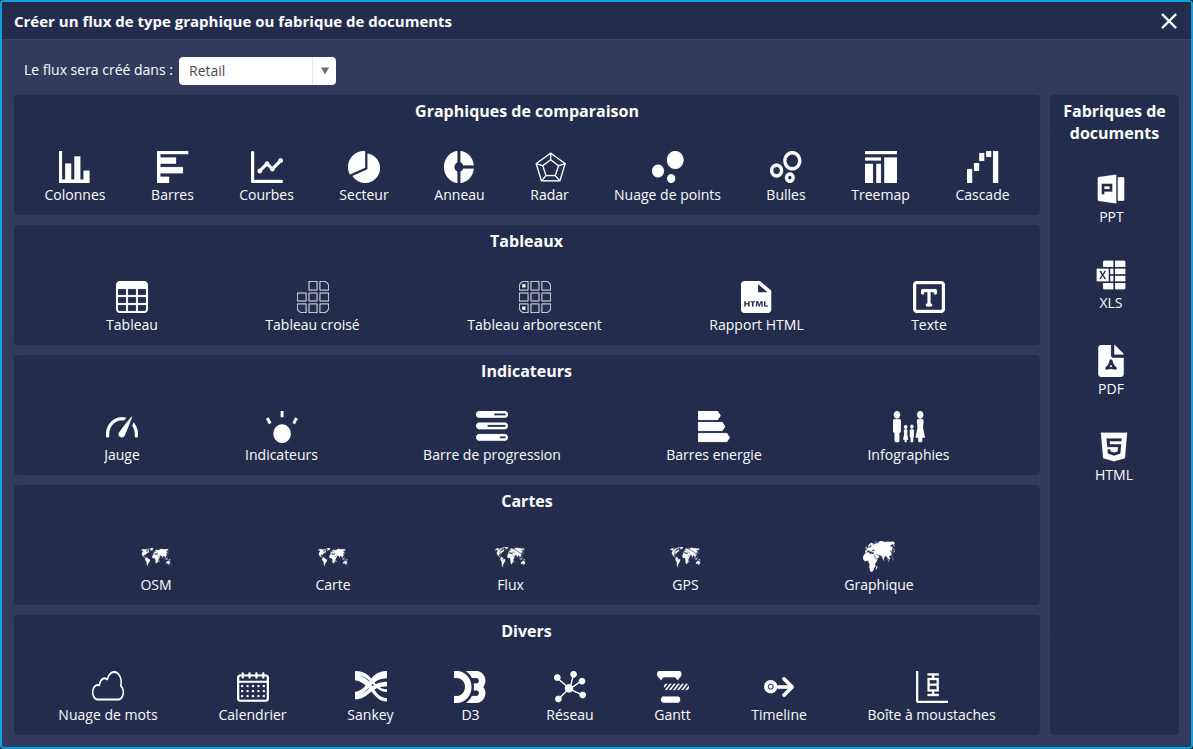This screenshot has height=749, width=1193.
Task: Select the OSM map type
Action: click(156, 568)
